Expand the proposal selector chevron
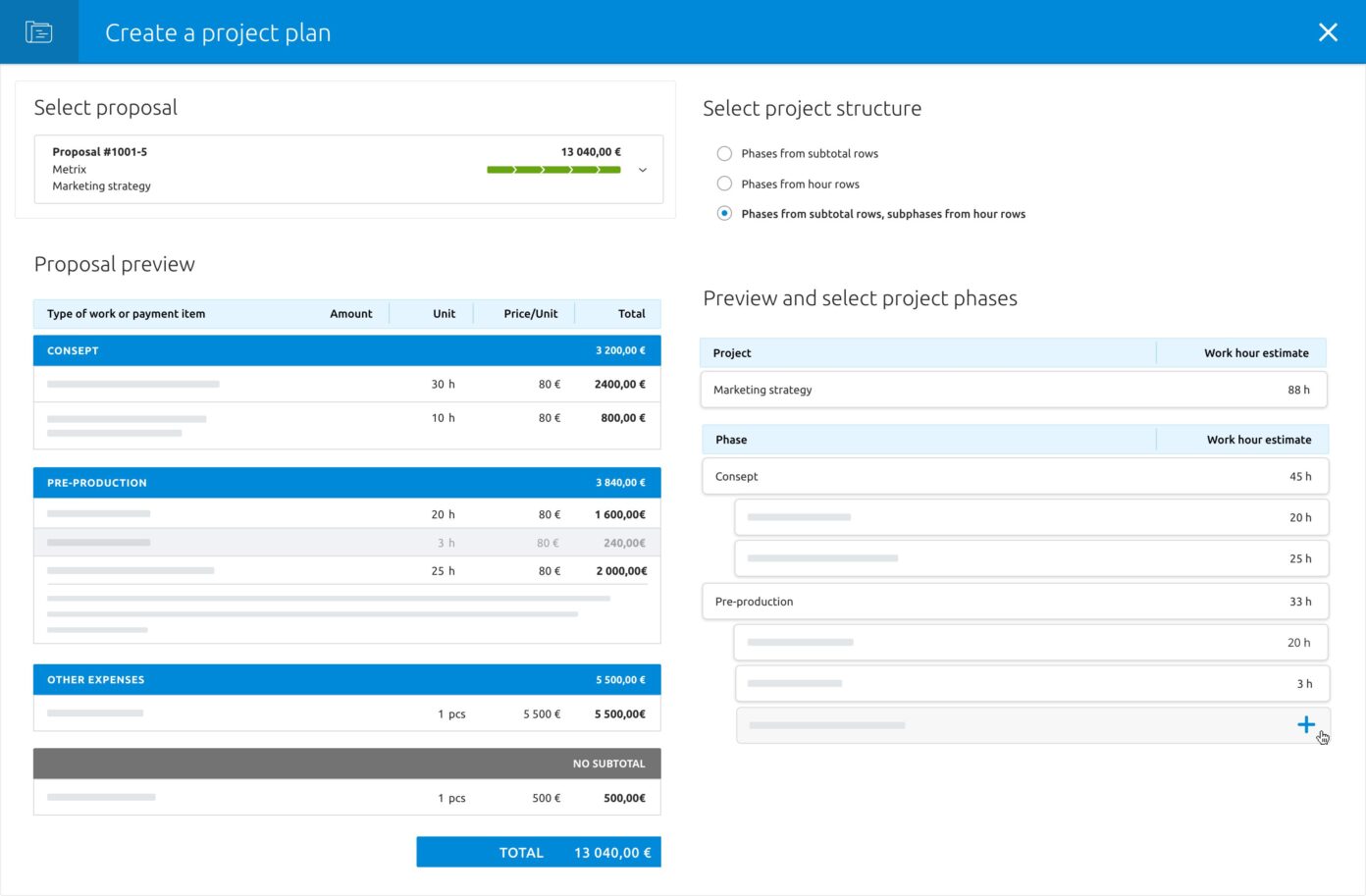The image size is (1366, 896). 643,170
